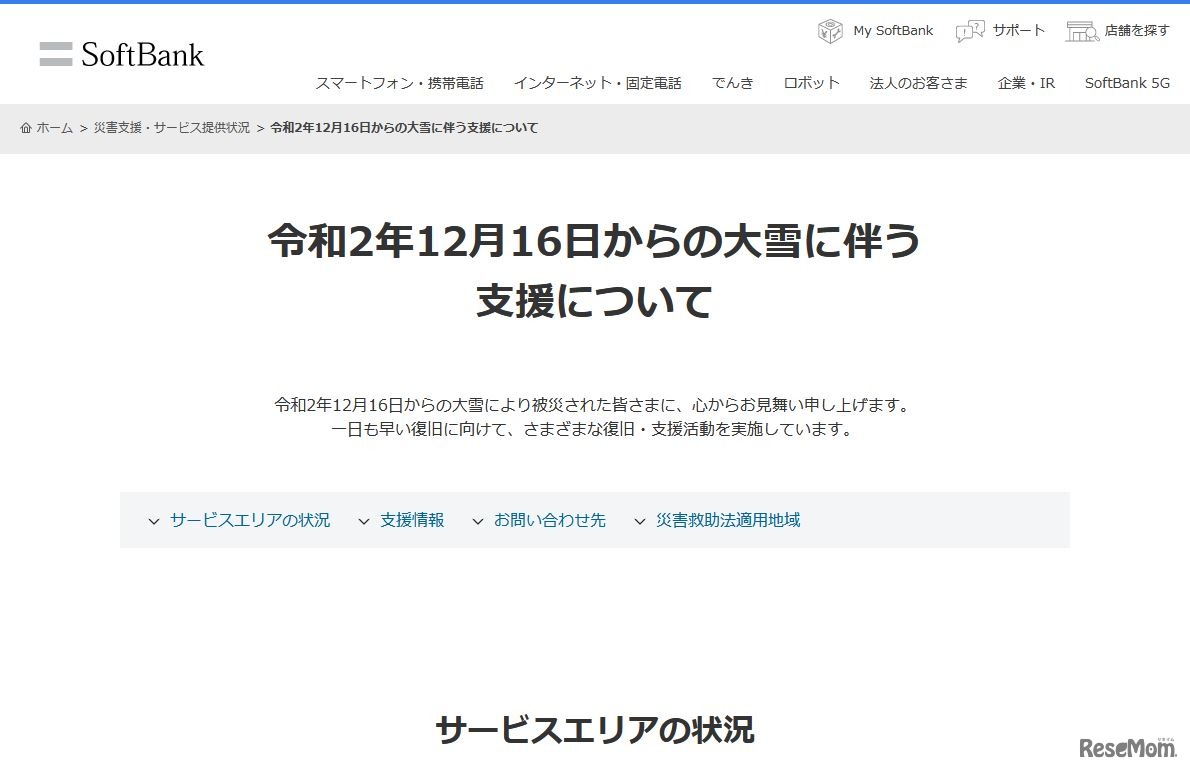Click chevron beside 災害救助法適用地域
The image size is (1190, 771).
click(x=640, y=521)
